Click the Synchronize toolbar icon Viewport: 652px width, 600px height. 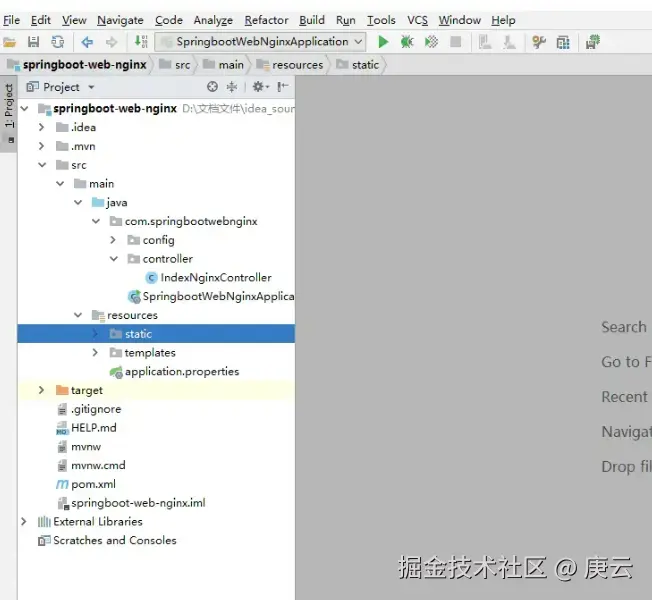tap(57, 42)
